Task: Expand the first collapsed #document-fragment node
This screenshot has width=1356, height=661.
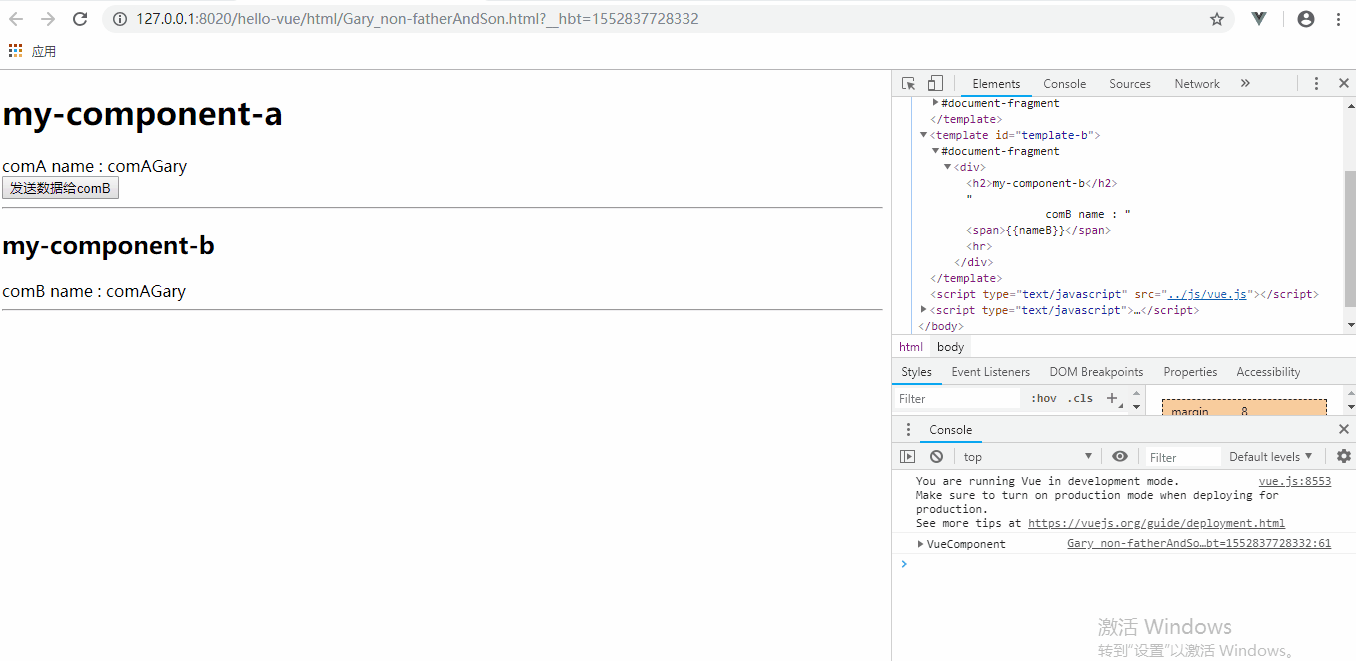Action: (x=935, y=103)
